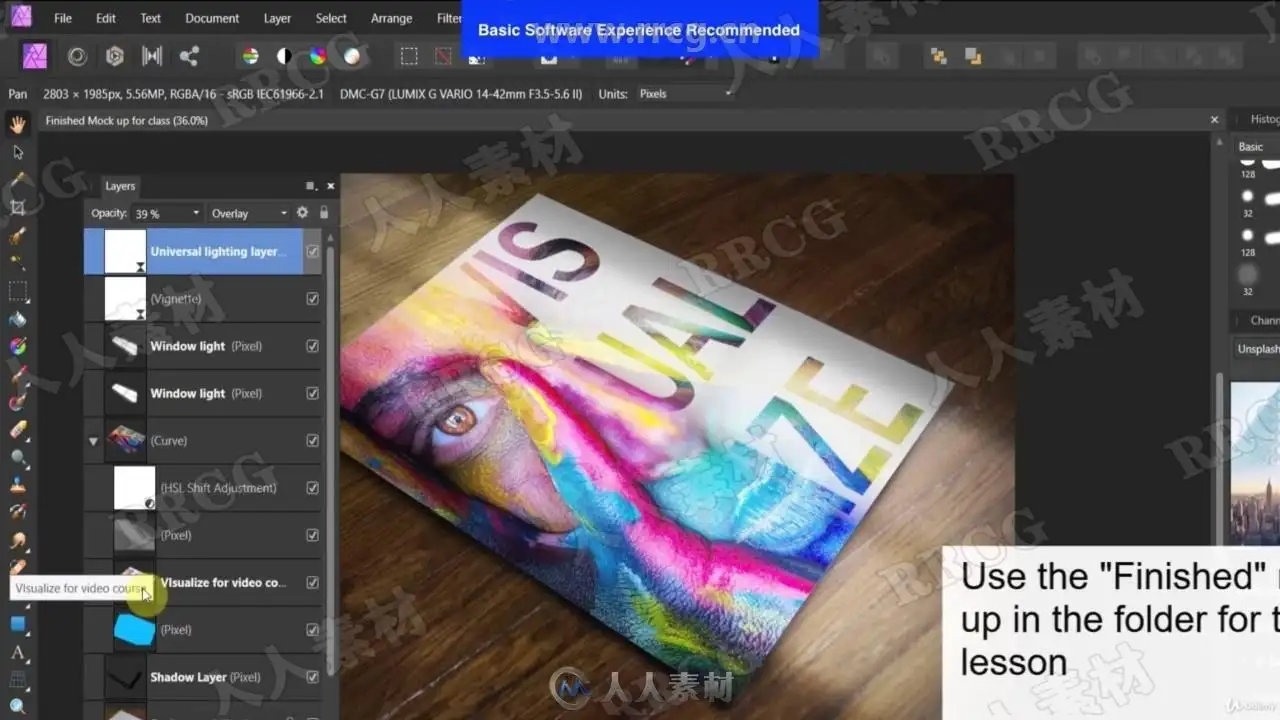The height and width of the screenshot is (720, 1280).
Task: Apply Auto Colors color wheel icon
Action: coord(318,56)
